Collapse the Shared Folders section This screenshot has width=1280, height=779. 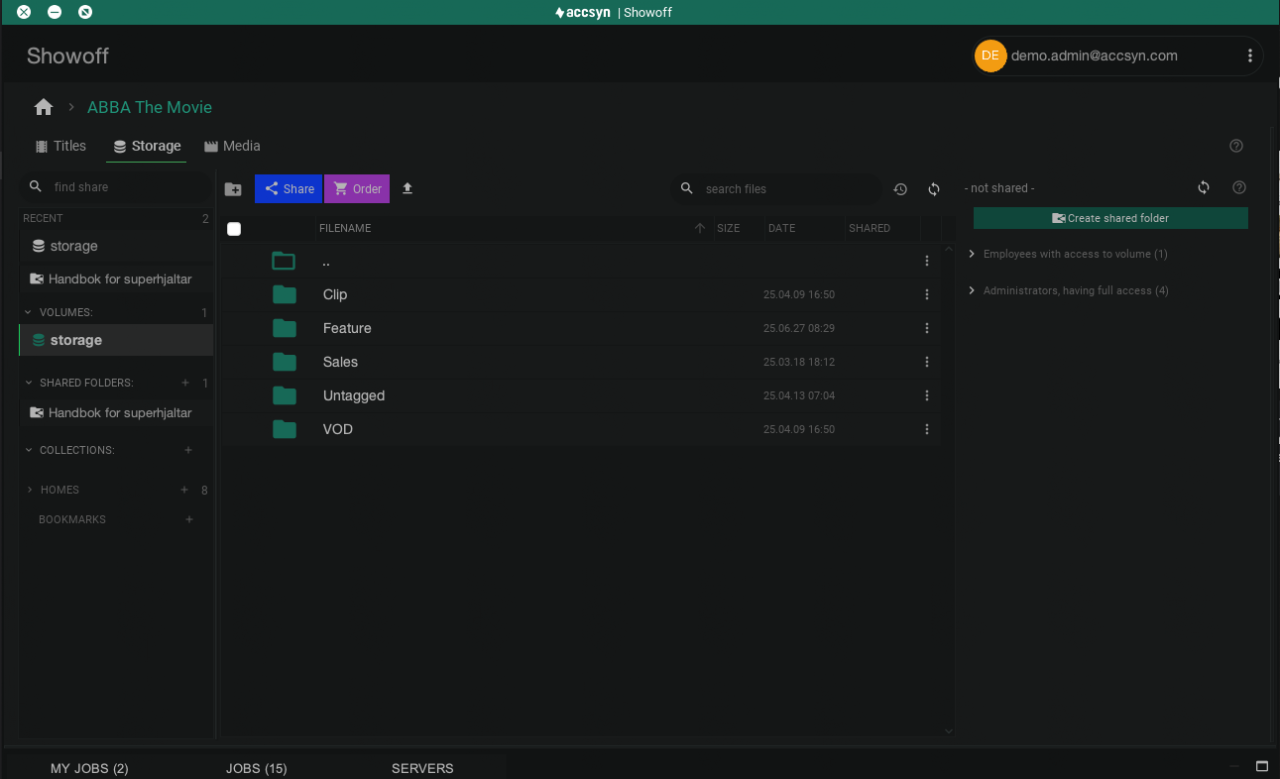coord(29,383)
